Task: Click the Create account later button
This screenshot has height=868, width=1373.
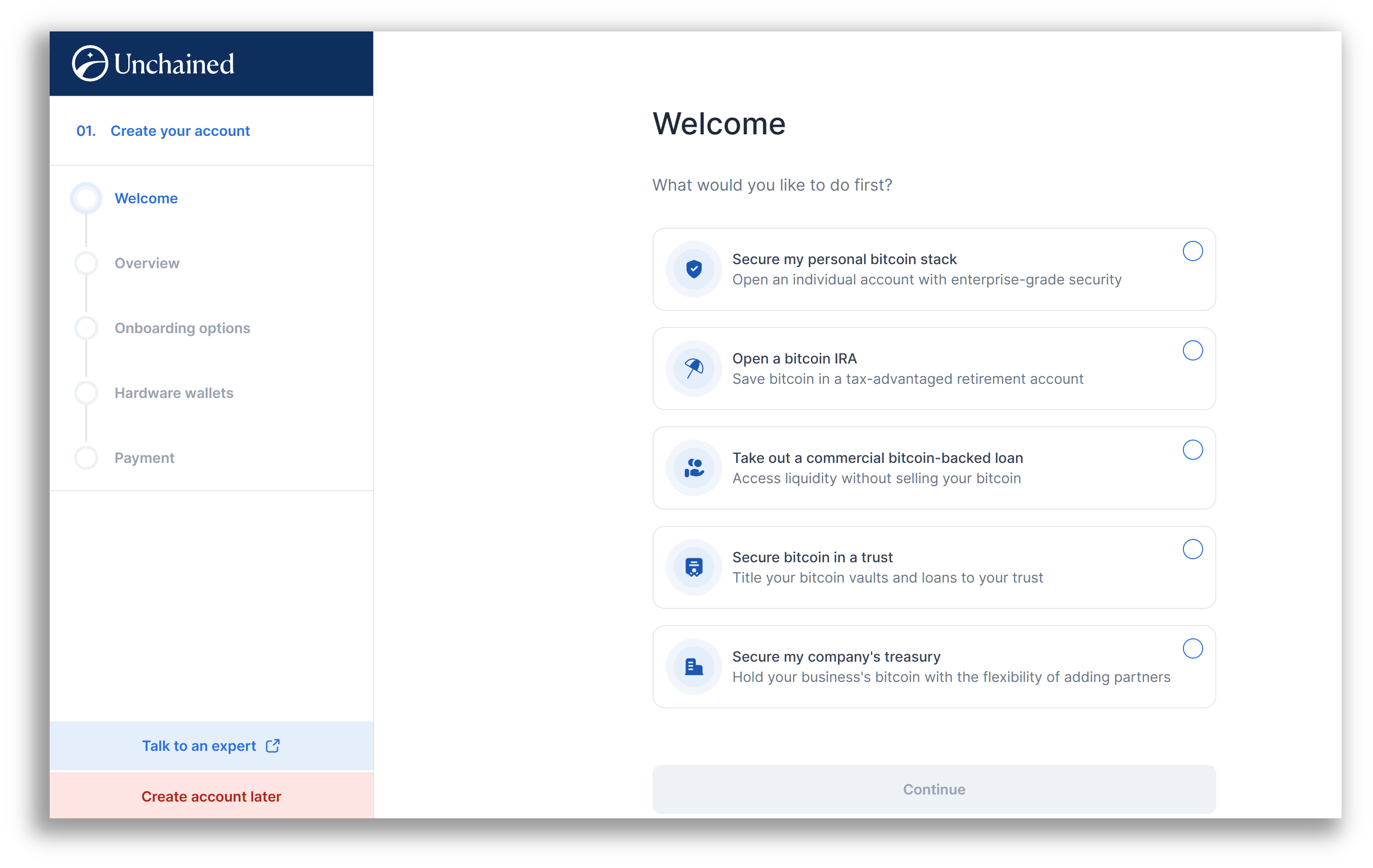Action: click(211, 796)
